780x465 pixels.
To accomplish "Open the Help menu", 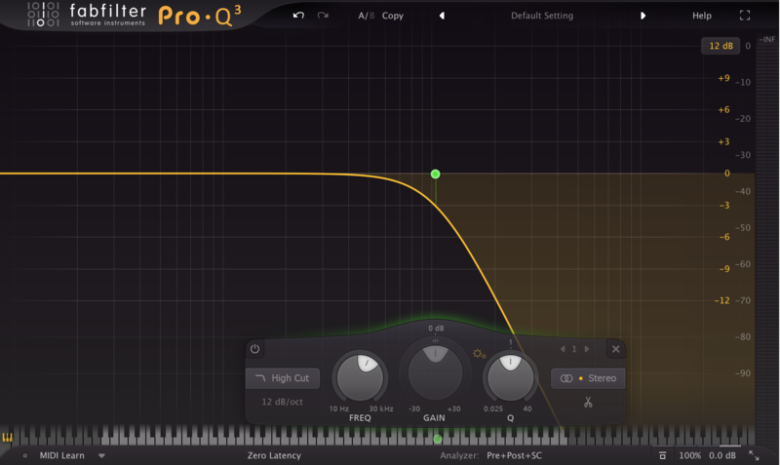I will 702,16.
